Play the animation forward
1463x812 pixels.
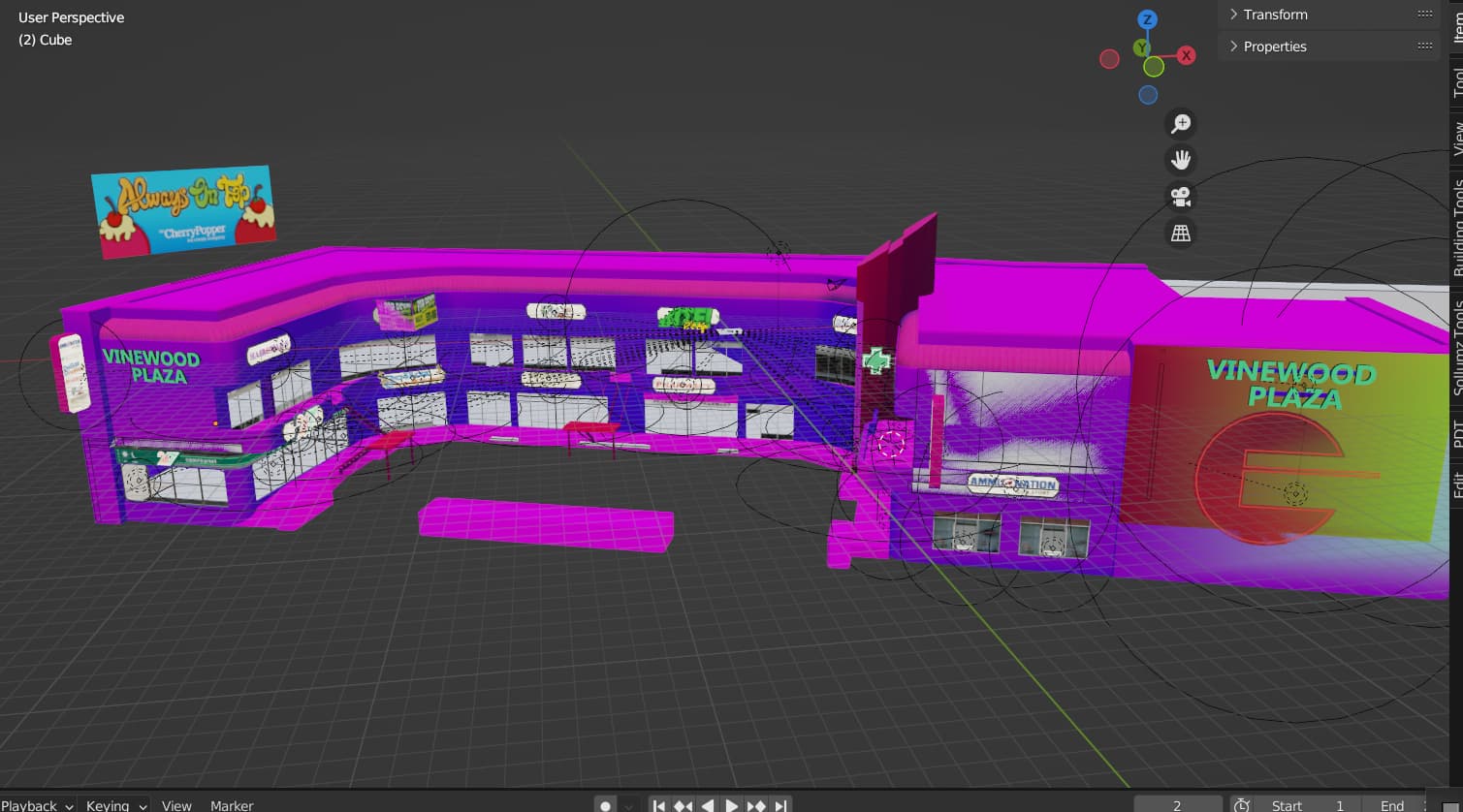click(x=732, y=805)
